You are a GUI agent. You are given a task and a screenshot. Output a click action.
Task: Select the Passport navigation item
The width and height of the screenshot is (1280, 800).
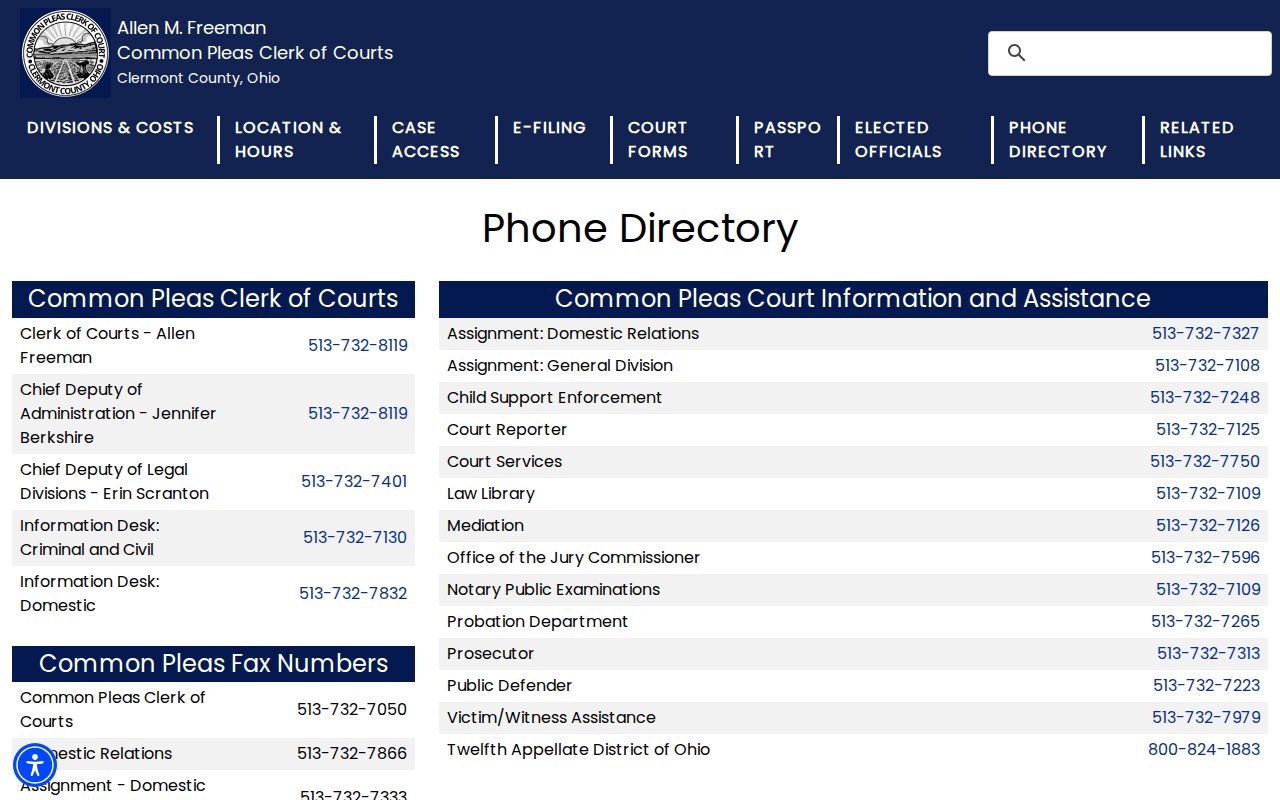pos(787,140)
